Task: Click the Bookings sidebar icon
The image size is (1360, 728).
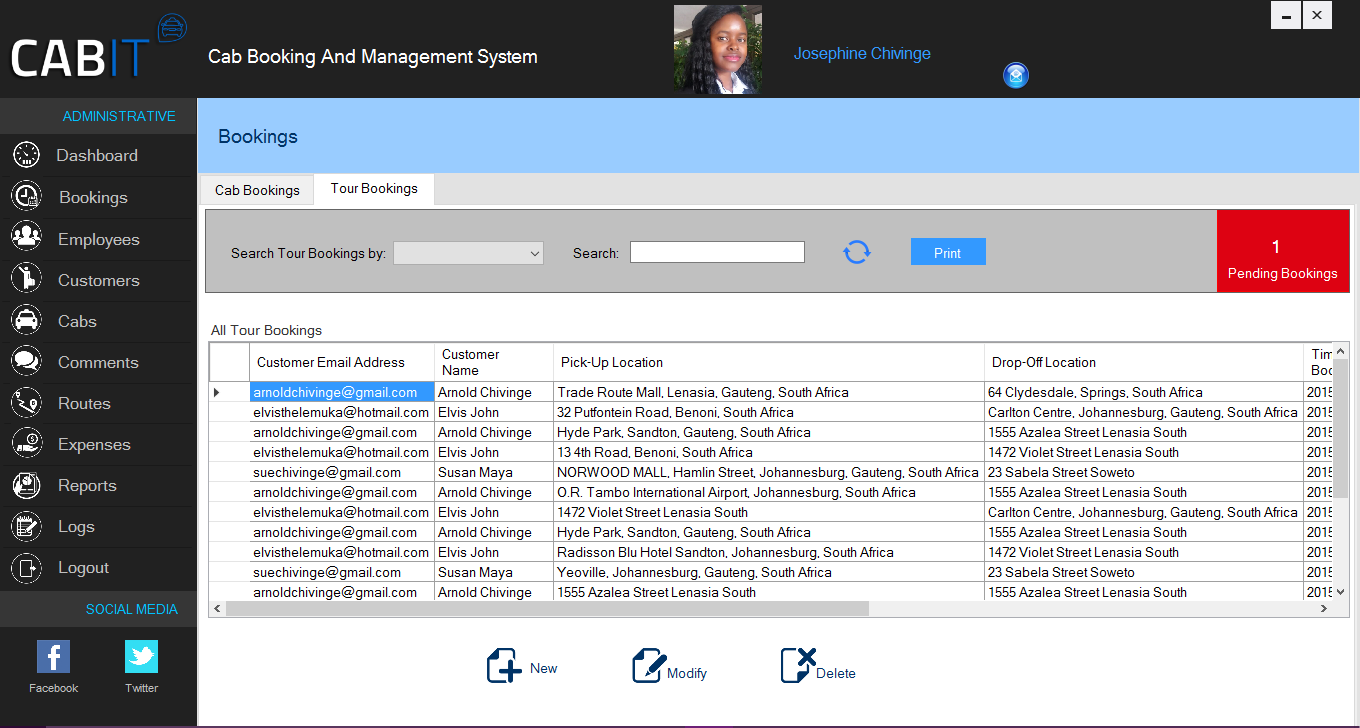Action: [26, 197]
